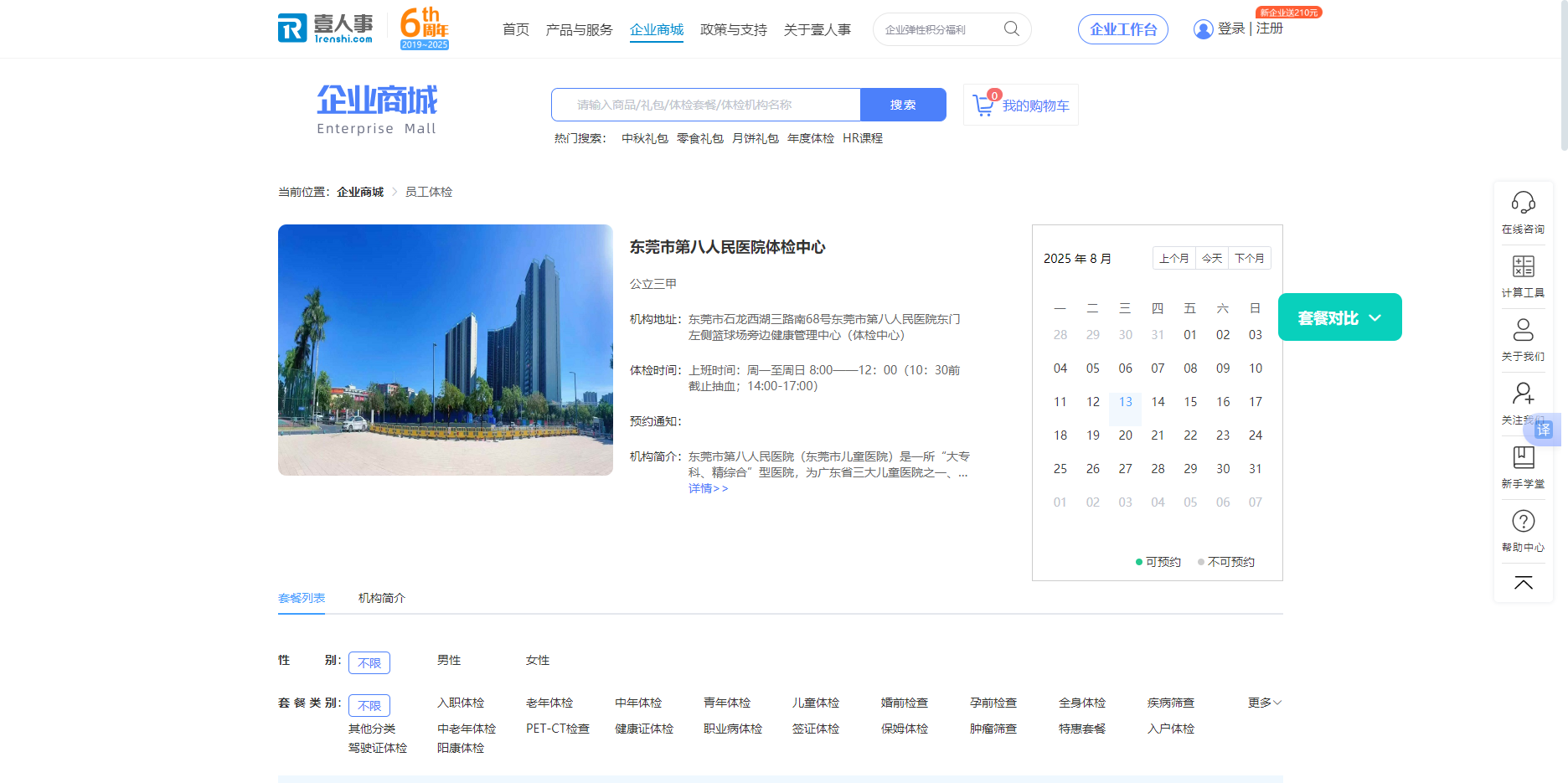Go to calendar 下个月
1568x783 pixels.
click(1250, 258)
